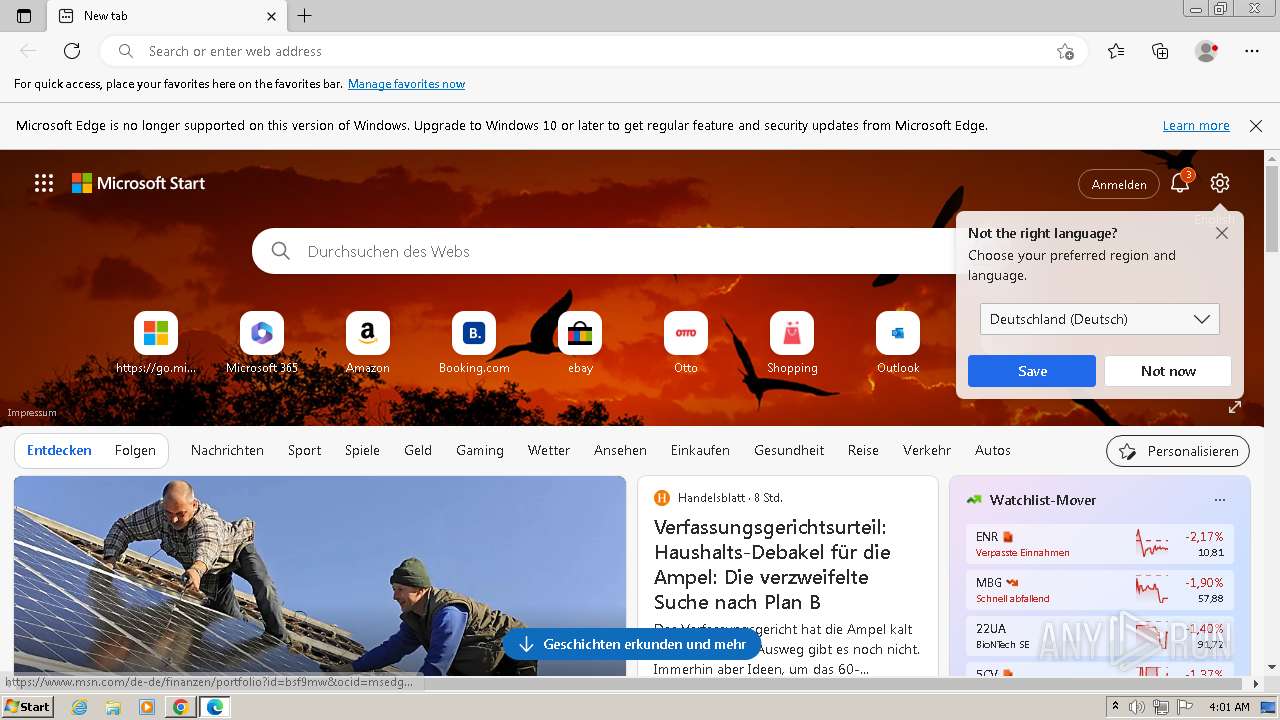Open Windows Media Player from taskbar
The height and width of the screenshot is (720, 1280).
(147, 707)
